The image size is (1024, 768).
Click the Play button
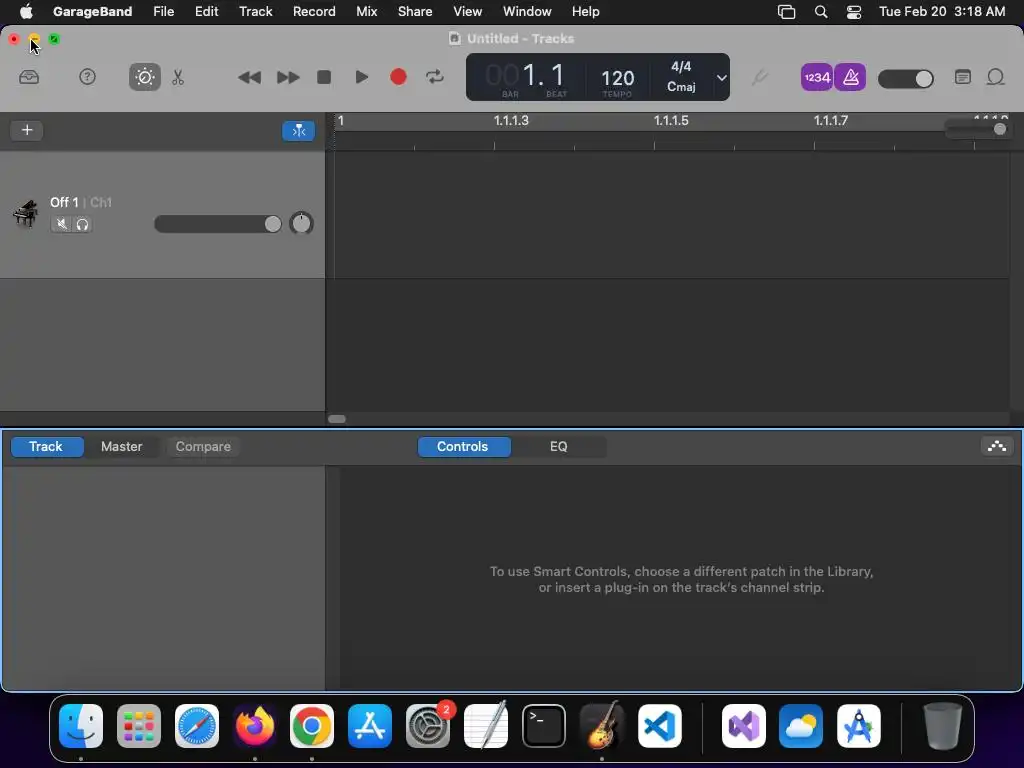(x=361, y=77)
